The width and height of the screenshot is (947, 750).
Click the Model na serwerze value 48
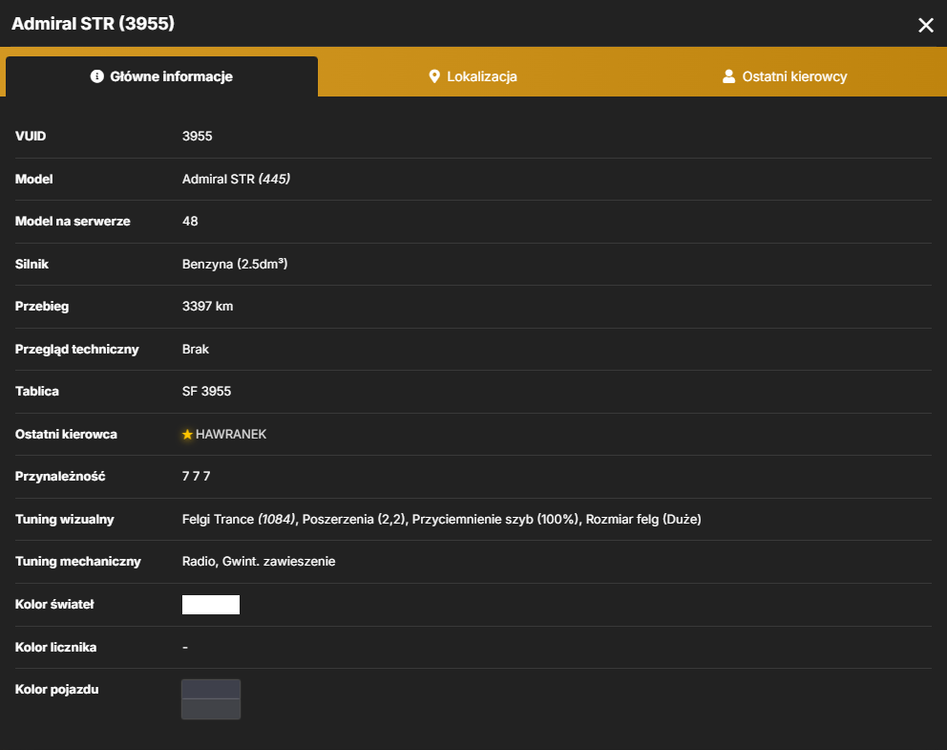190,221
